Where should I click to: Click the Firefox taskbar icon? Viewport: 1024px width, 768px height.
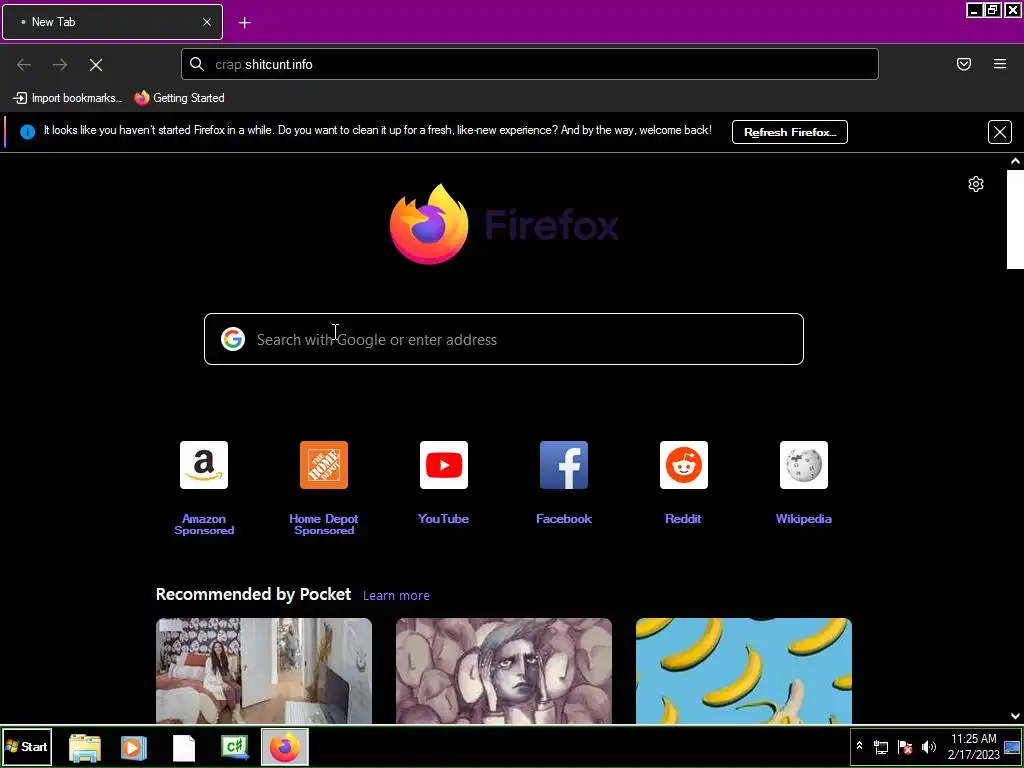(x=285, y=747)
